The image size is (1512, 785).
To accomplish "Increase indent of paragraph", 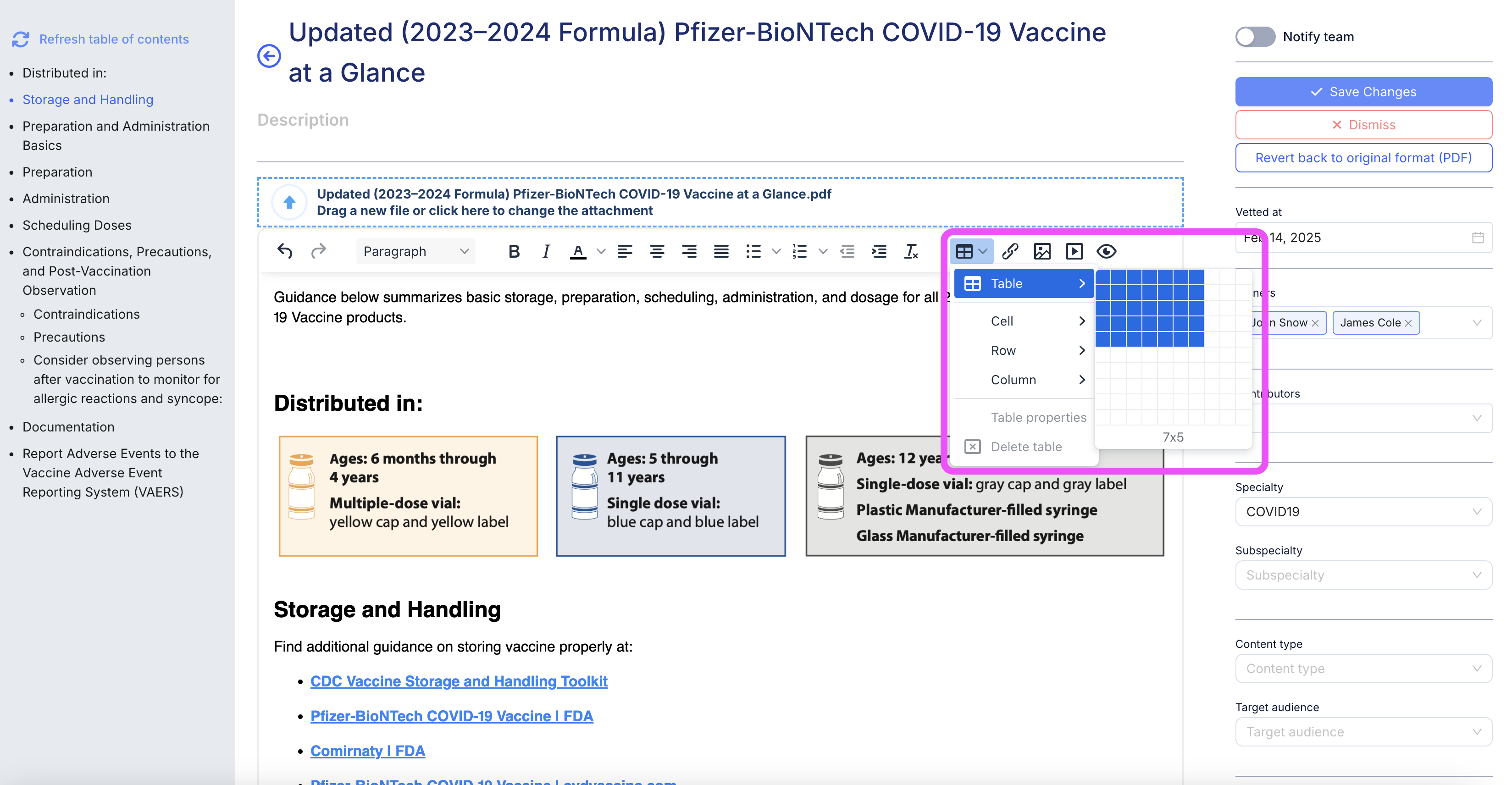I will tap(879, 251).
